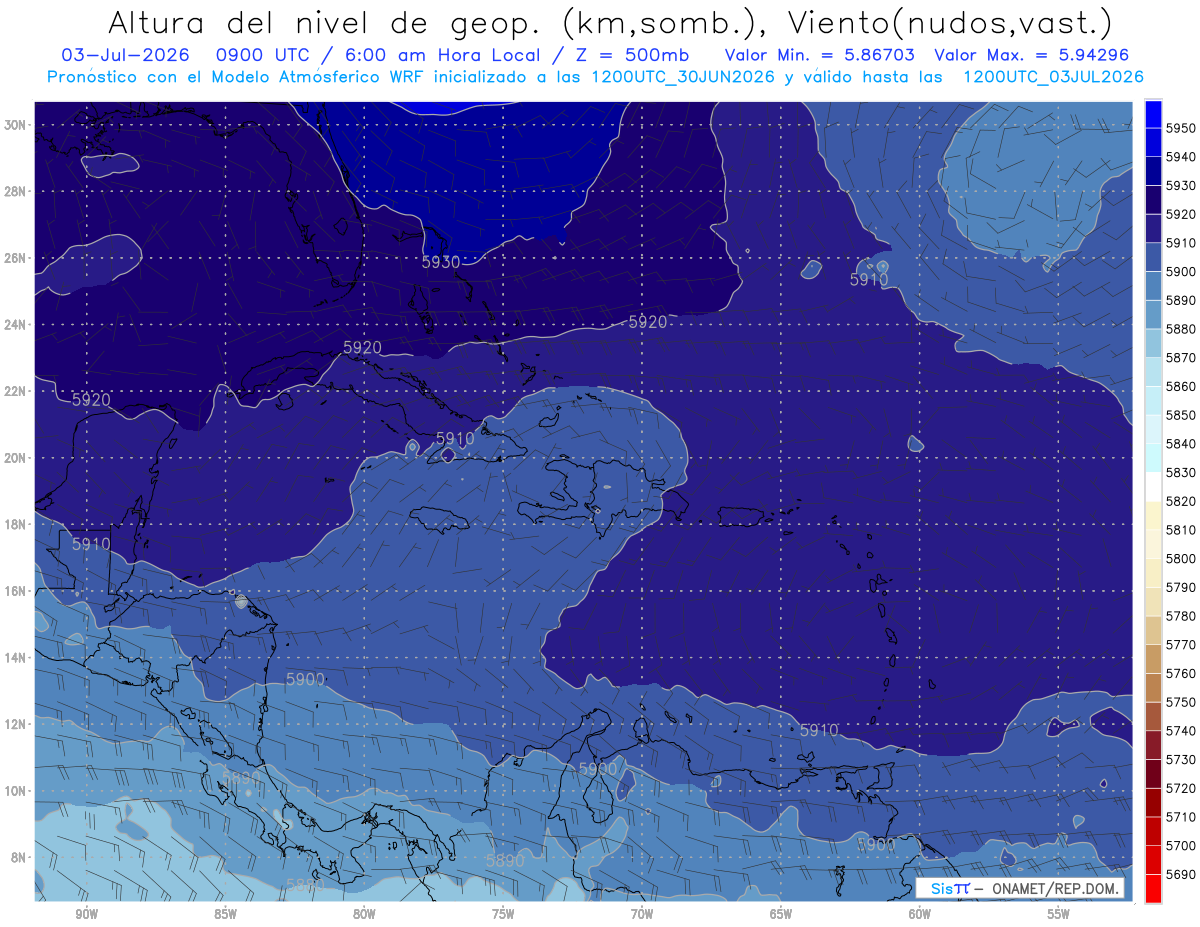Click the '5950' color scale label
The image size is (1200, 927).
click(x=1181, y=128)
